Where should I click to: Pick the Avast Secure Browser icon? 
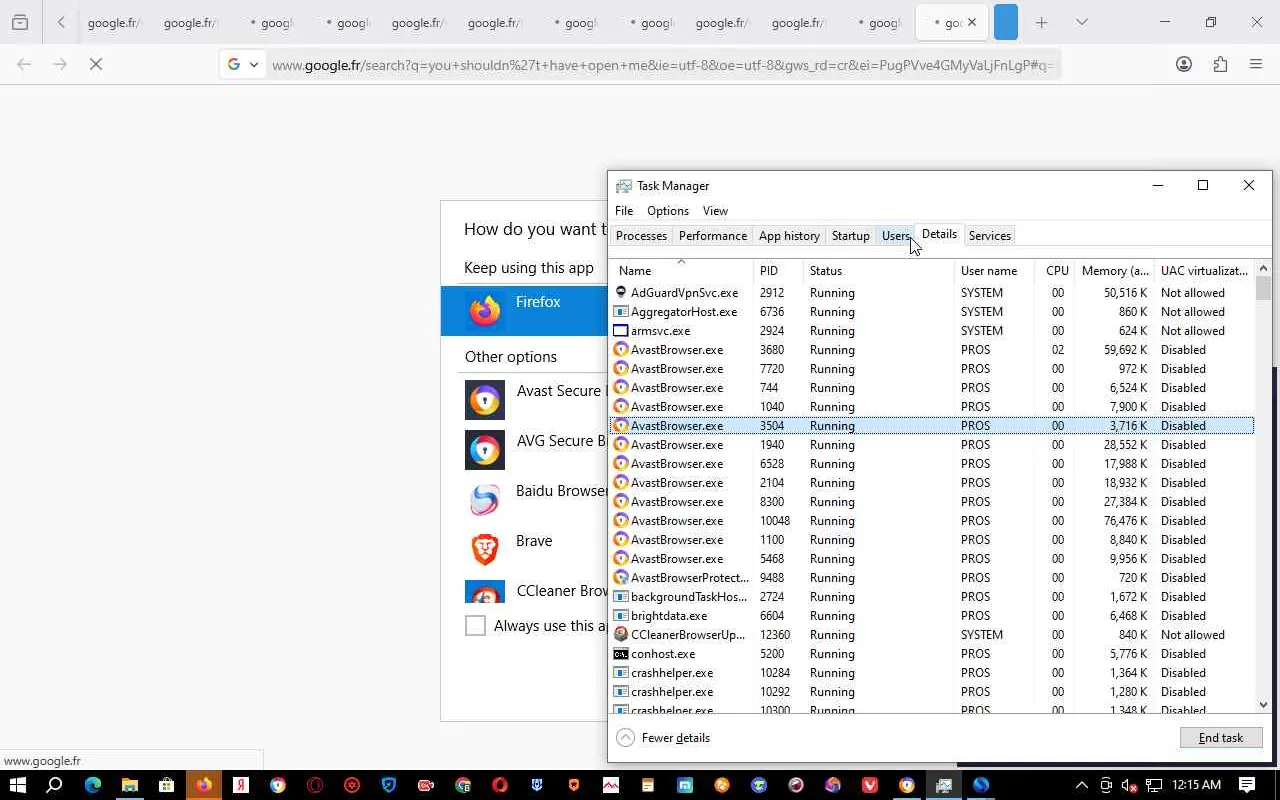pyautogui.click(x=485, y=400)
